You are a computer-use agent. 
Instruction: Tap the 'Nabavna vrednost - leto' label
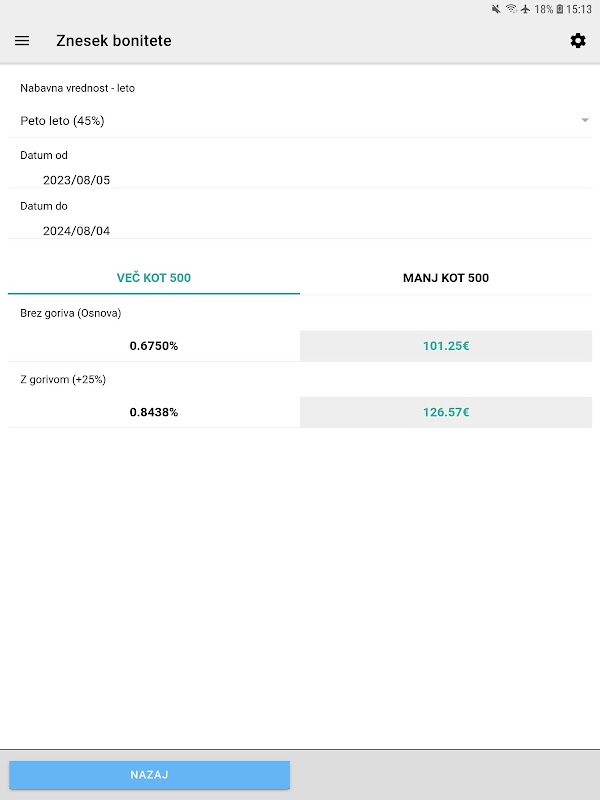pyautogui.click(x=78, y=88)
